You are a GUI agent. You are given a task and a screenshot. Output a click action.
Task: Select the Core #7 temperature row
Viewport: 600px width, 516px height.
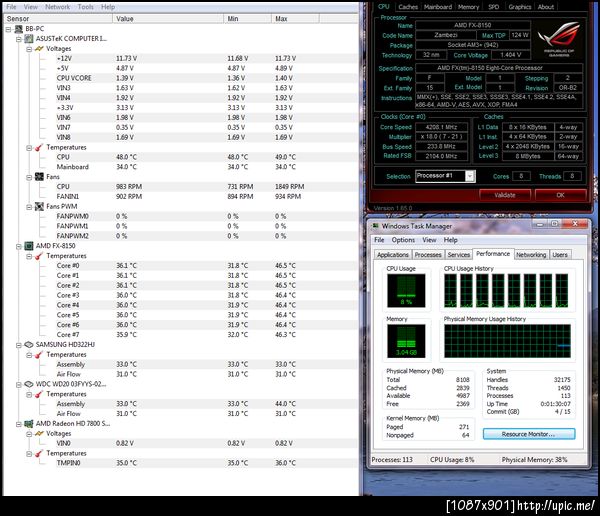coord(207,335)
